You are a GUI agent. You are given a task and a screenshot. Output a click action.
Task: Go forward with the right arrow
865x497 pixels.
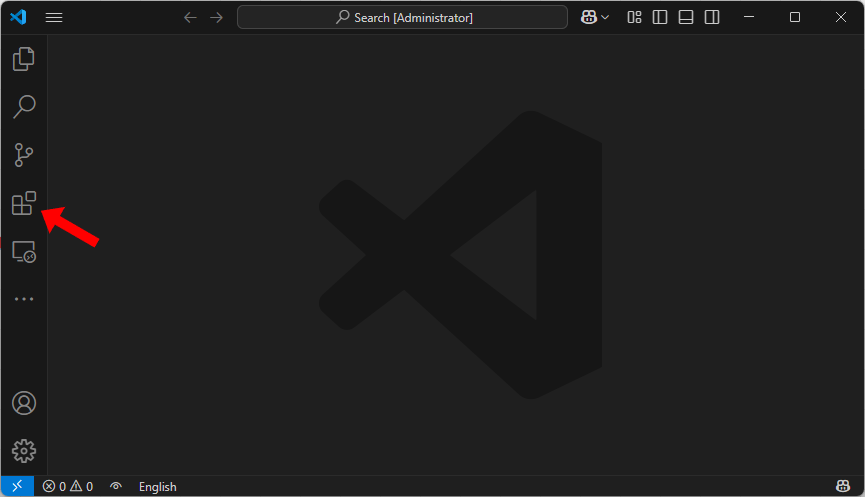216,18
